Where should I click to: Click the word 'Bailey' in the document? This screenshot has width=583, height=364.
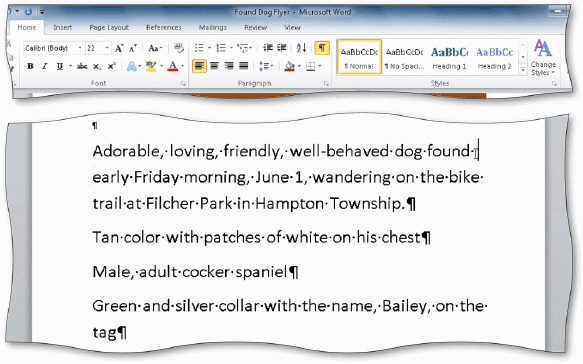[406, 306]
